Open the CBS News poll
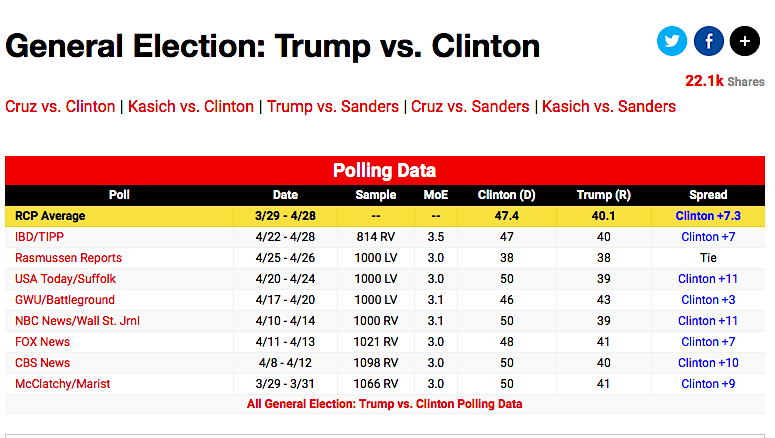Image resolution: width=775 pixels, height=438 pixels. [x=42, y=363]
